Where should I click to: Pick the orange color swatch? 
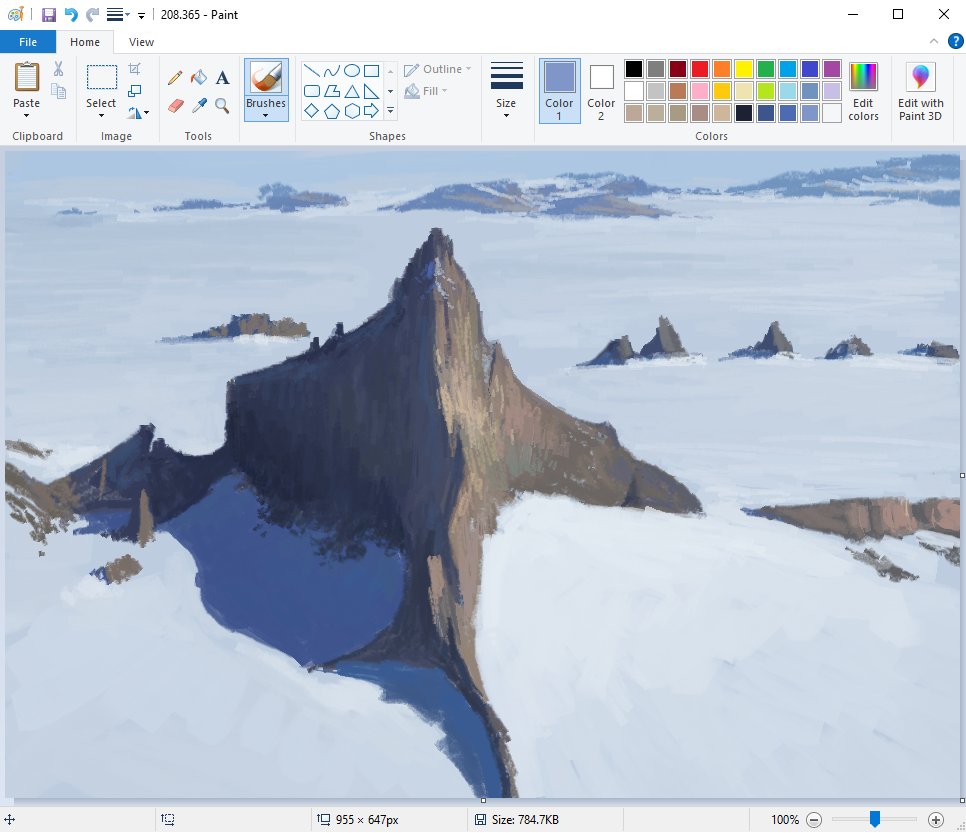point(722,68)
